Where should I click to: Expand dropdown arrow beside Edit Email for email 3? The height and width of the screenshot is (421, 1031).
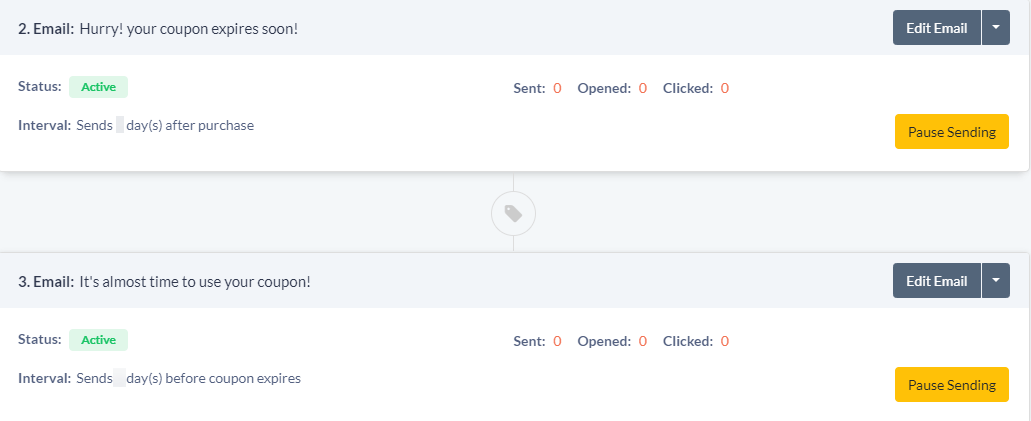coord(996,281)
